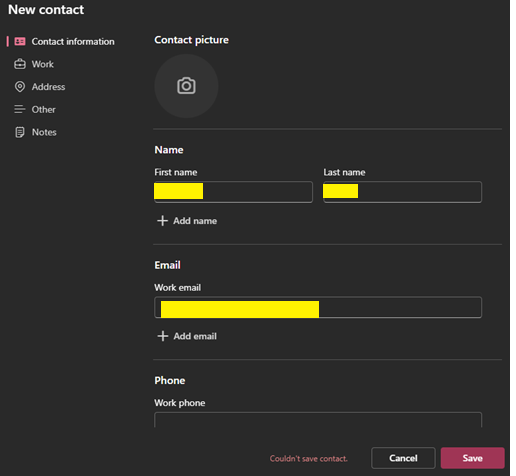Click into the Work email field

318,307
